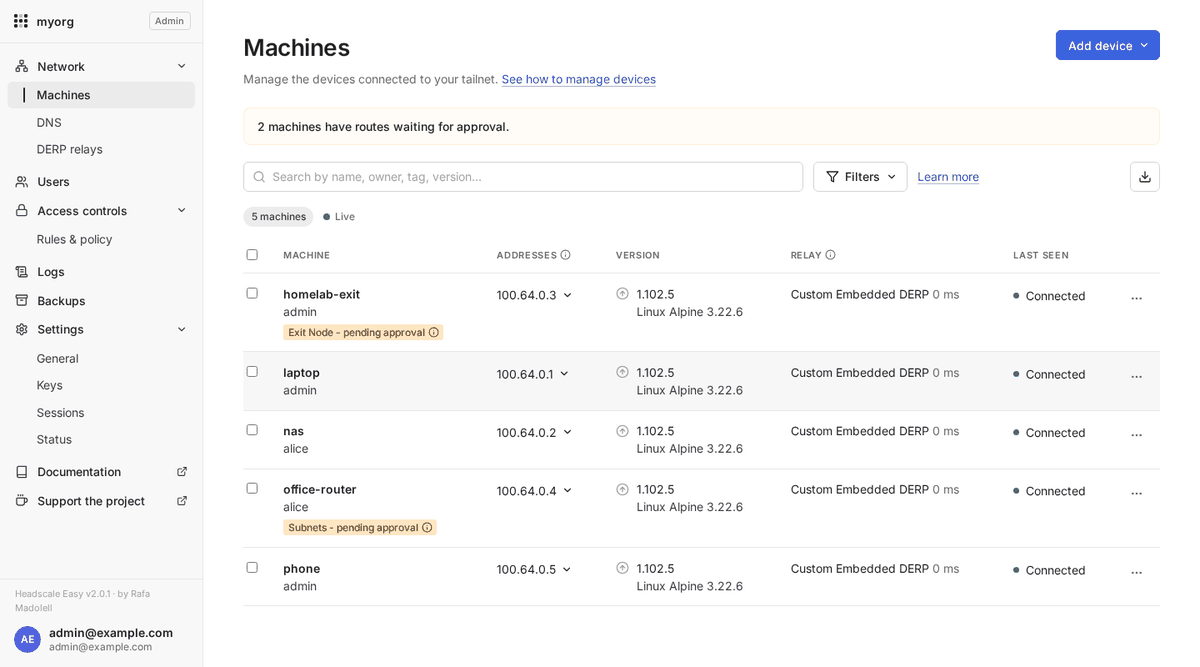Click the Relay column info icon

(830, 255)
